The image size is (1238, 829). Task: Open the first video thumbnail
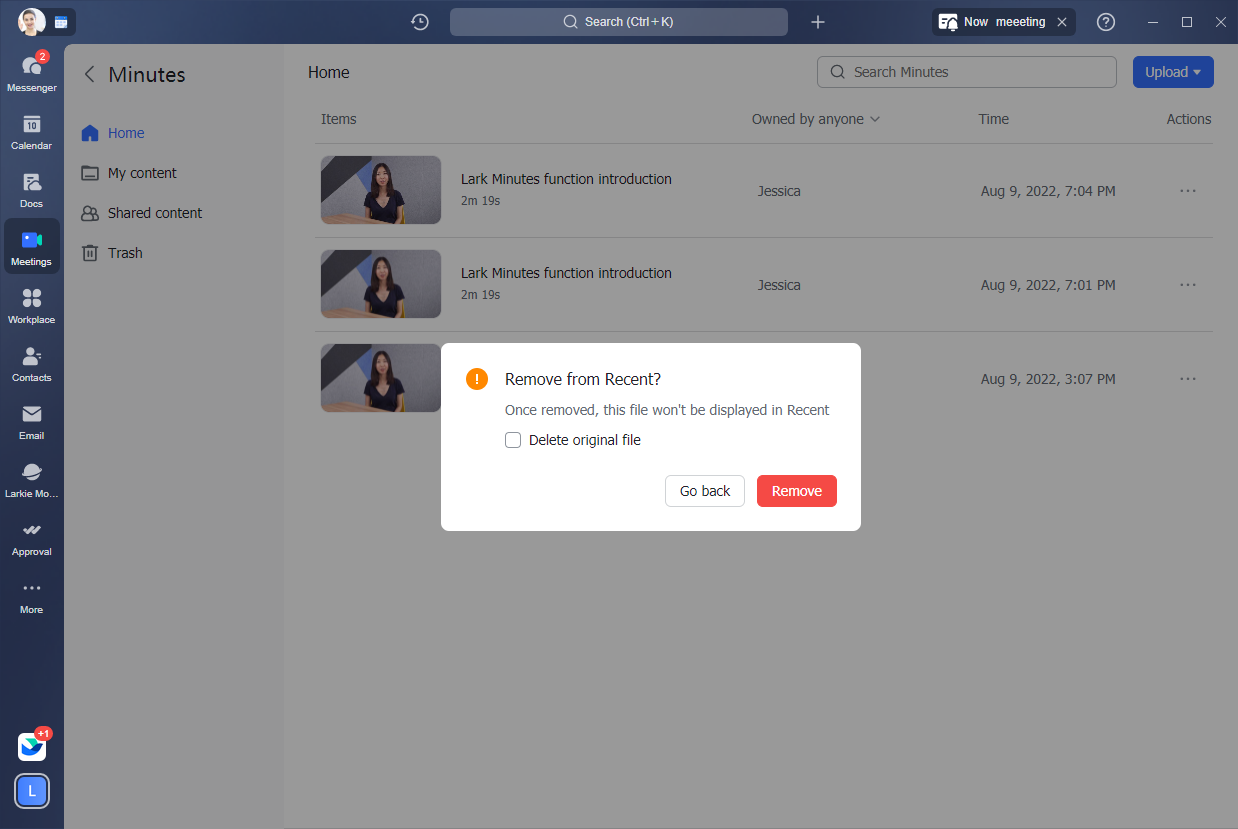[381, 190]
